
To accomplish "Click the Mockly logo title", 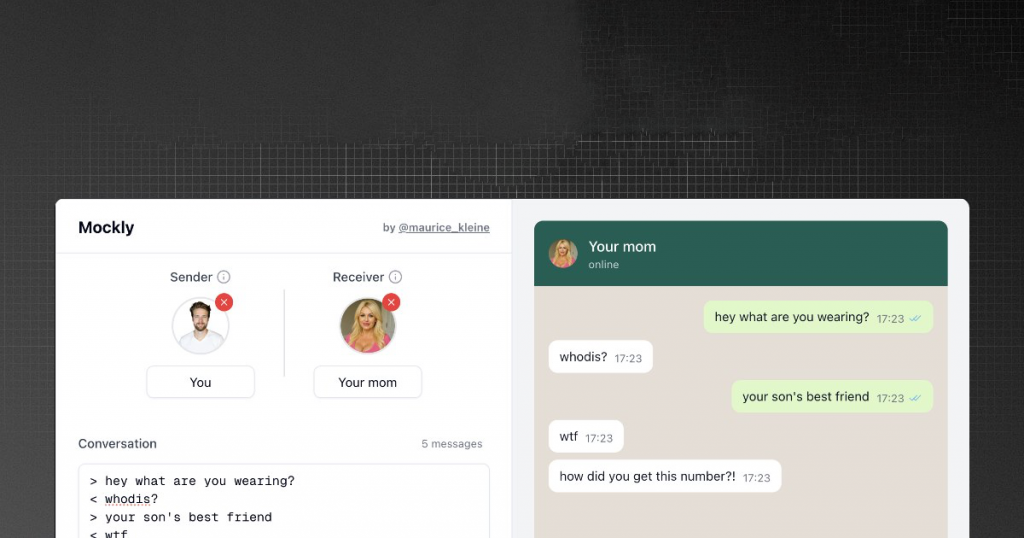I will coord(106,227).
